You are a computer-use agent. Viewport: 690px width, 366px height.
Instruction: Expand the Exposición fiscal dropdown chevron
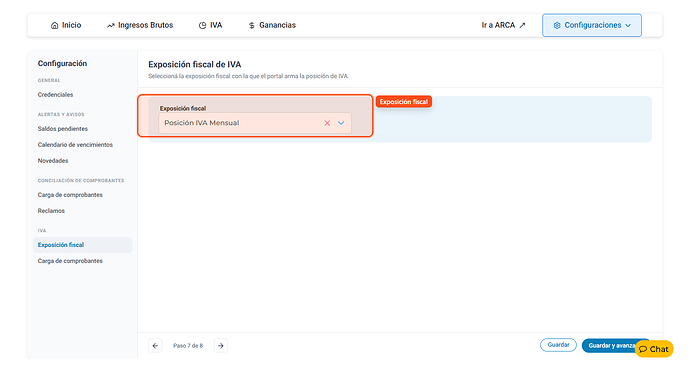341,123
